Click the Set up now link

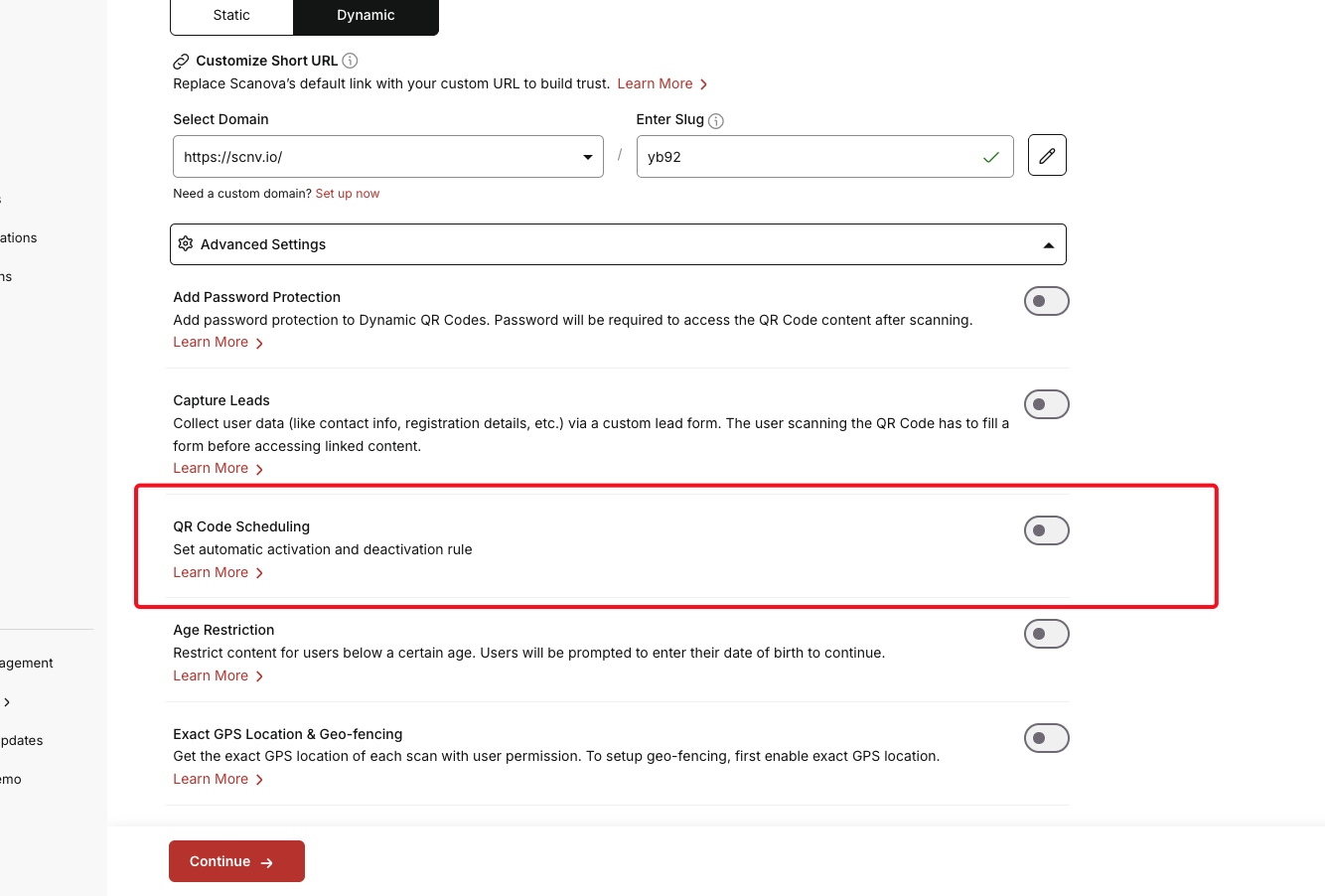click(x=348, y=194)
